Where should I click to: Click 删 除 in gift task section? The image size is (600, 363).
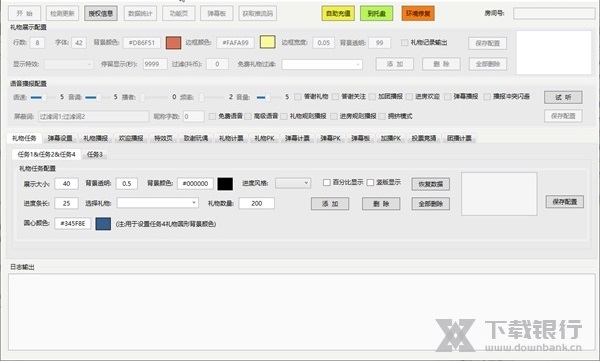(381, 204)
